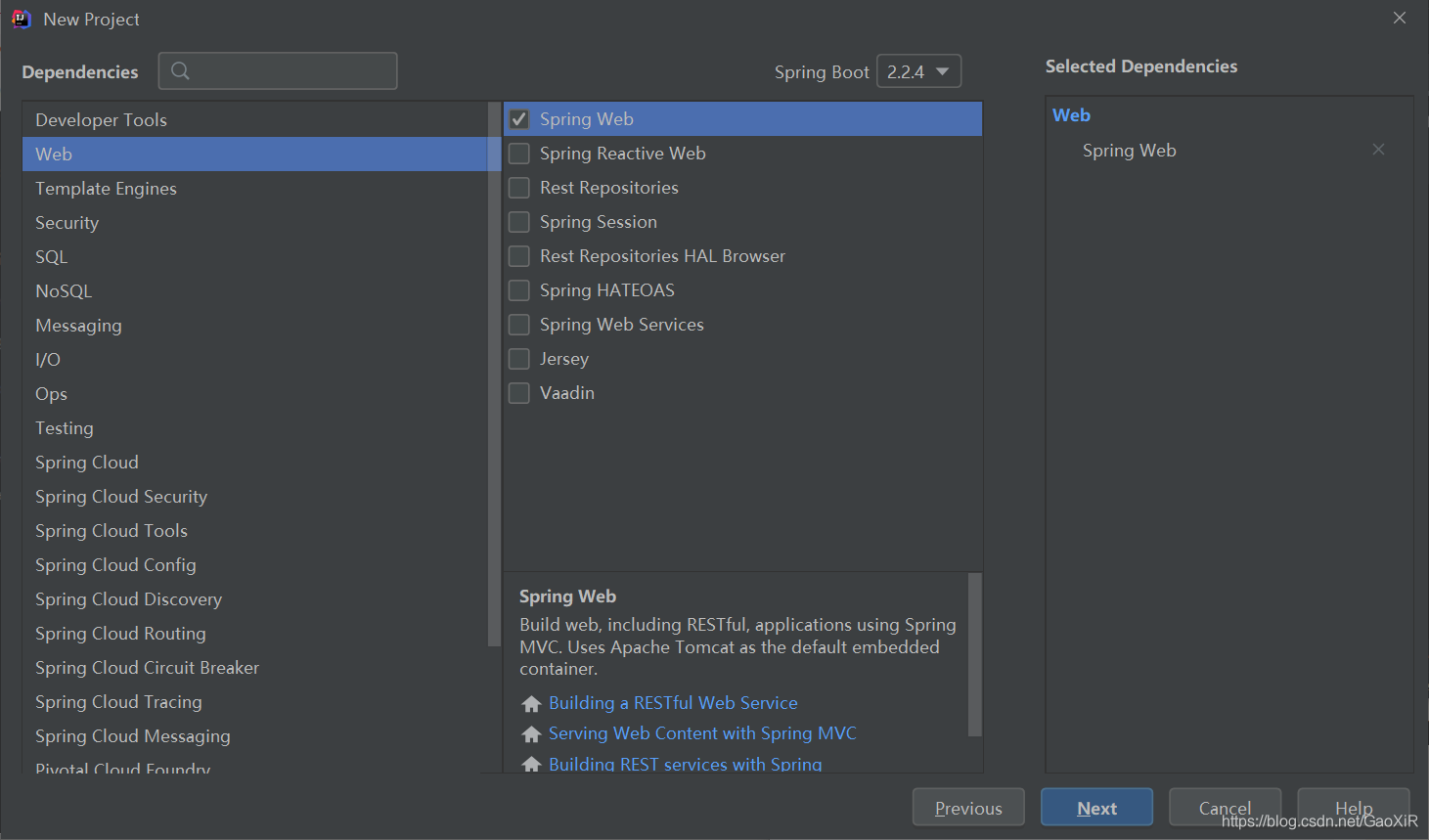
Task: Select the SQL category
Action: pos(254,256)
